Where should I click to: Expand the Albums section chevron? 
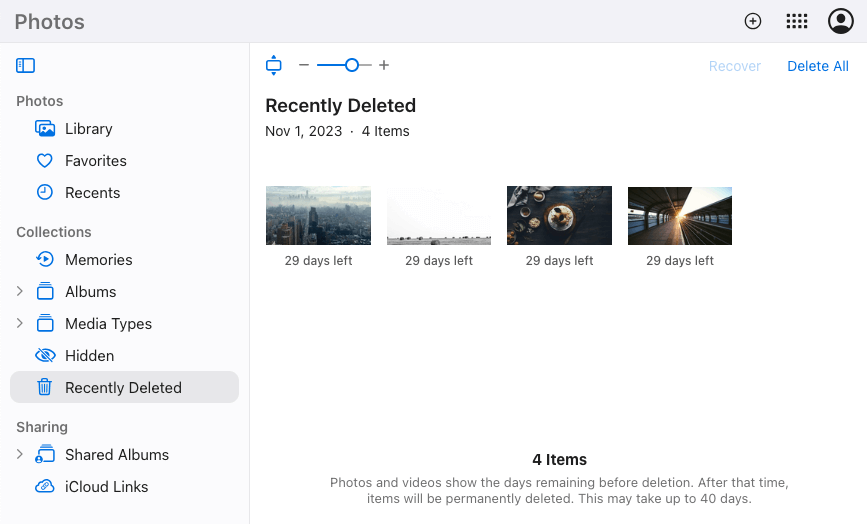[x=20, y=291]
